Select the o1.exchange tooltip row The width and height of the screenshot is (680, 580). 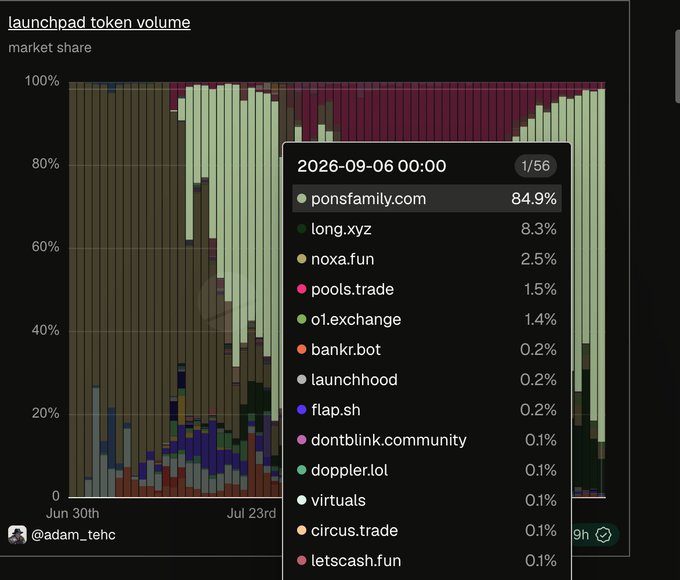pyautogui.click(x=427, y=319)
